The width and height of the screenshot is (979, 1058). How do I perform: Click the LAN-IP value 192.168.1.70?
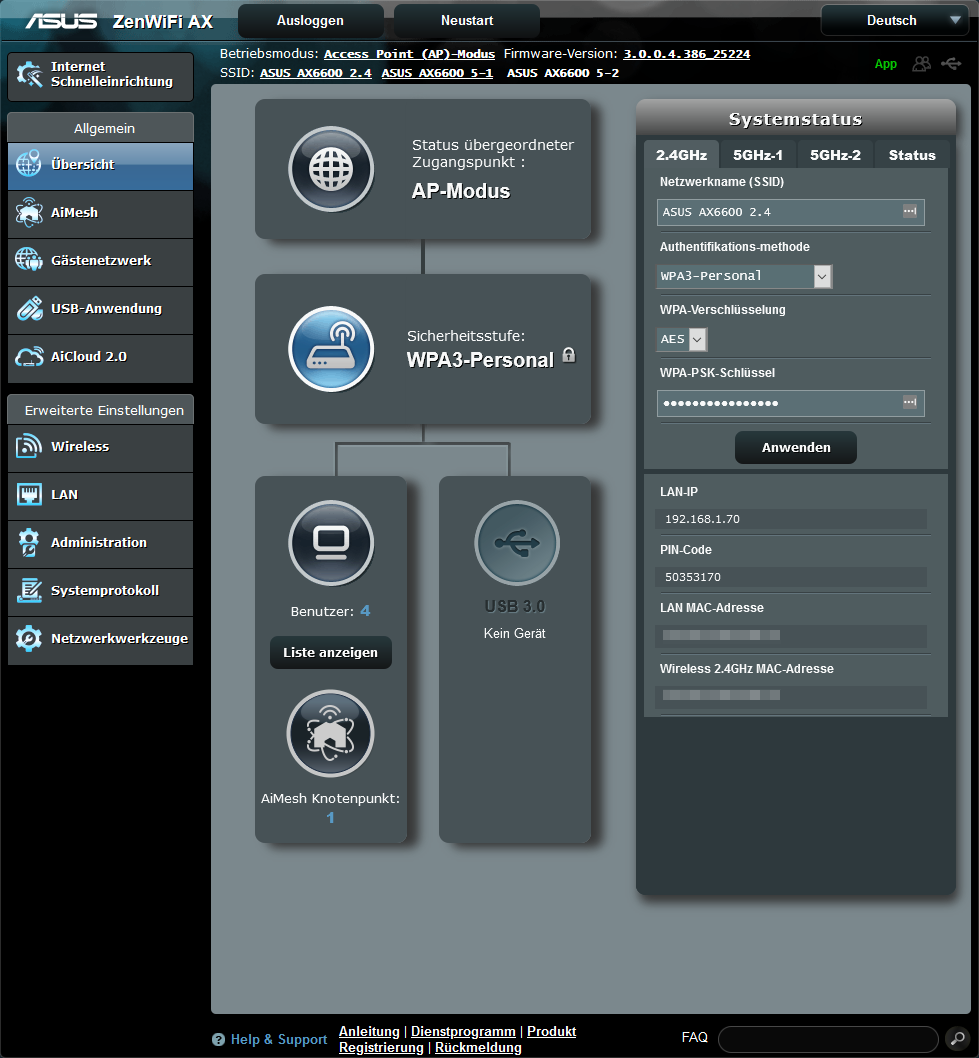click(x=702, y=519)
